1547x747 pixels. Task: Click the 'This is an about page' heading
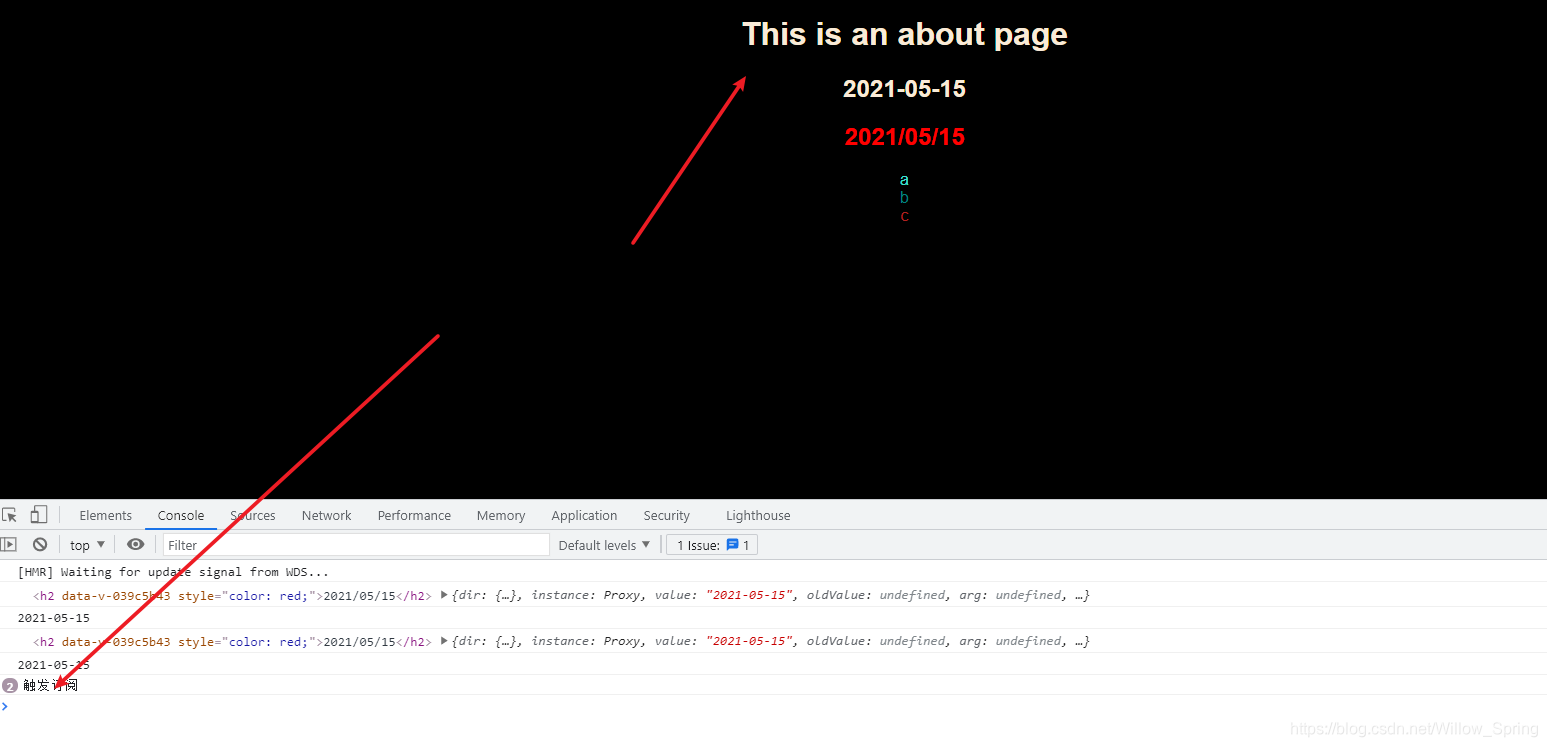click(x=904, y=34)
